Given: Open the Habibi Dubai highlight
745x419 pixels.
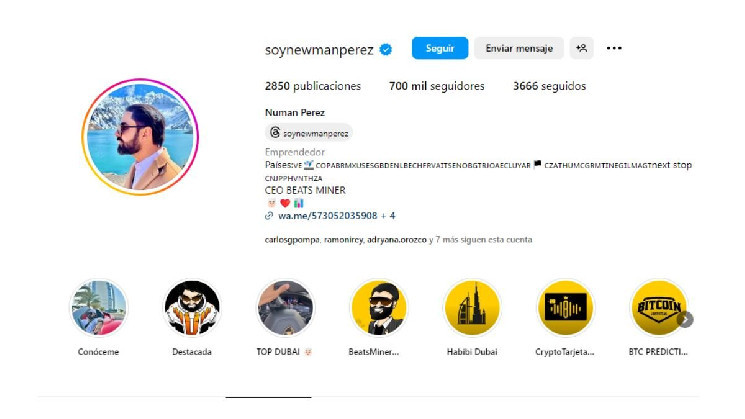Looking at the screenshot, I should tap(472, 318).
